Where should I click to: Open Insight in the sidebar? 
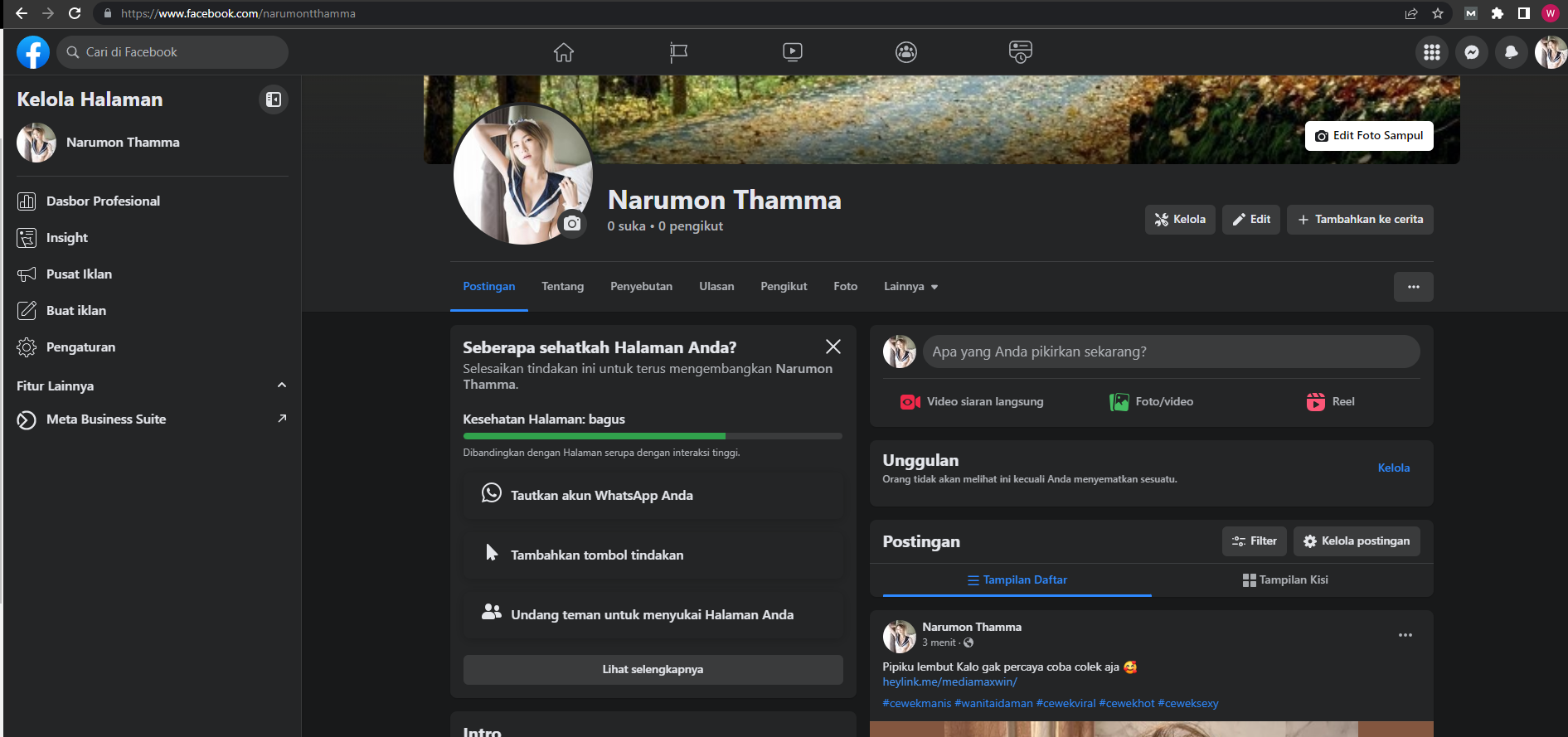coord(66,238)
